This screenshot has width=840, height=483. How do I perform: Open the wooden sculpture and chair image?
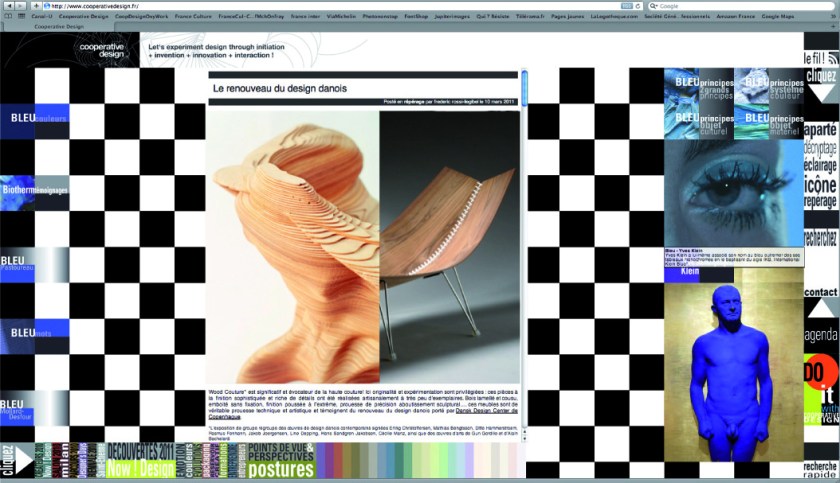click(364, 247)
